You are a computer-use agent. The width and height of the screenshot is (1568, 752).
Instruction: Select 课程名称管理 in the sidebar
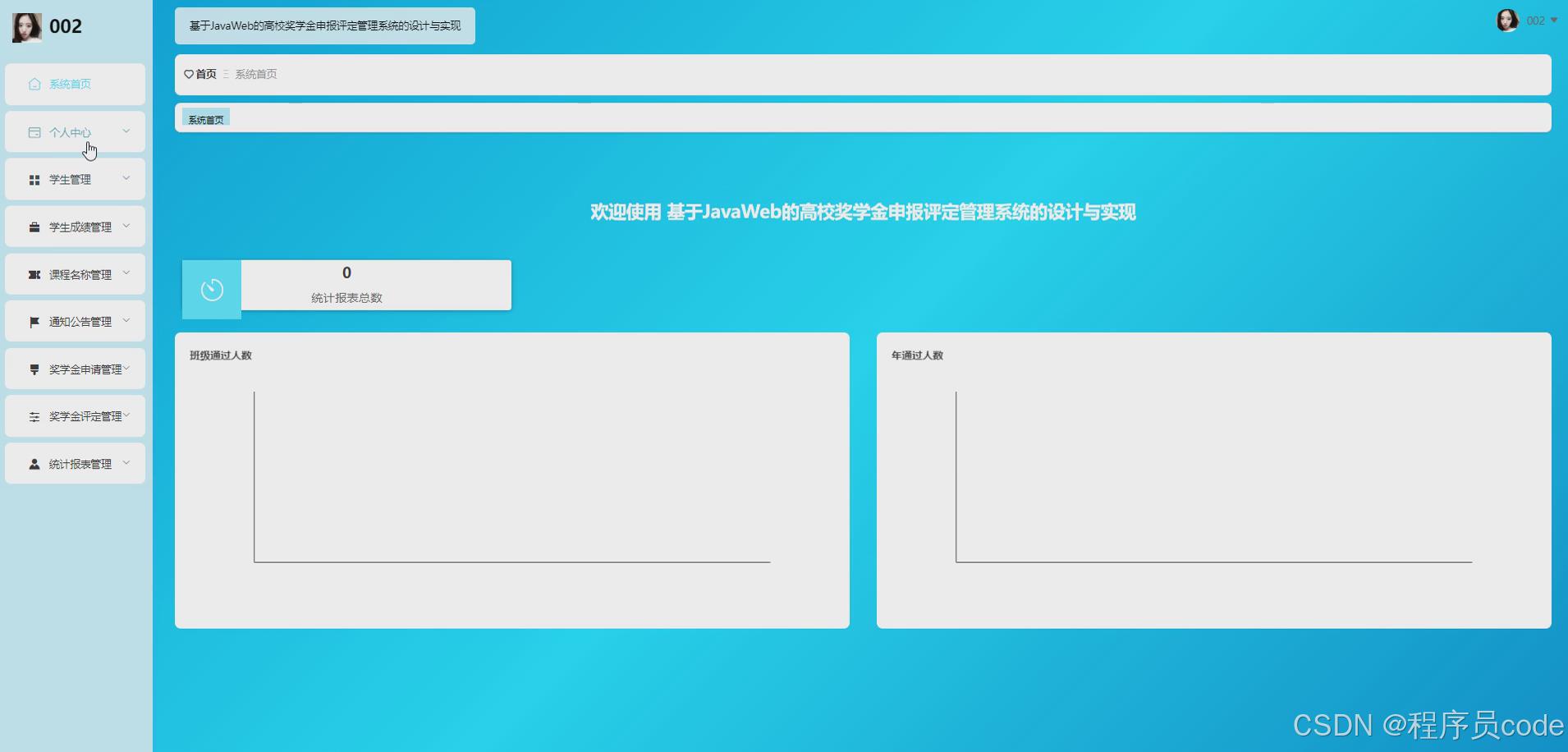75,274
